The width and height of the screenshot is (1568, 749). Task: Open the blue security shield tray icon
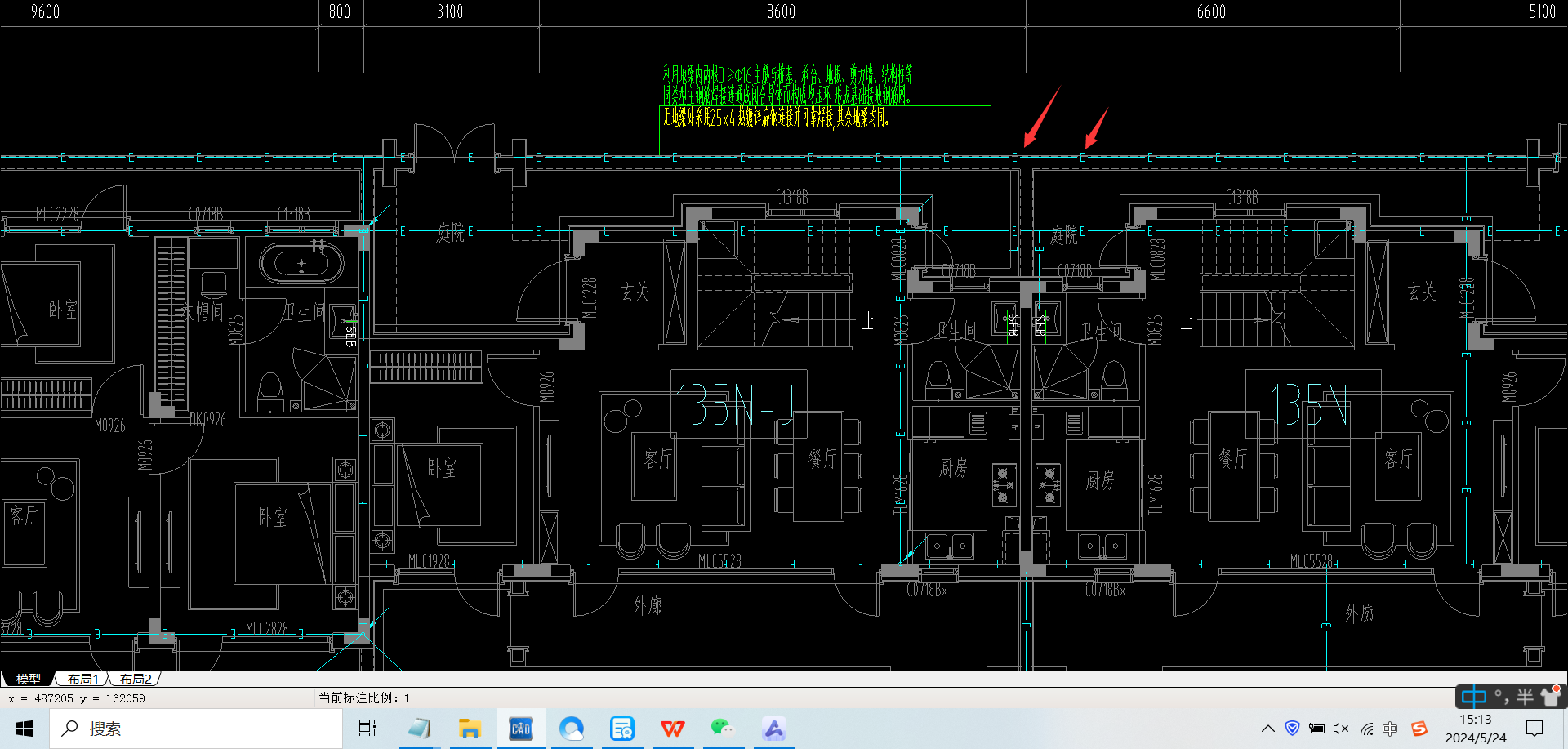tap(1292, 728)
